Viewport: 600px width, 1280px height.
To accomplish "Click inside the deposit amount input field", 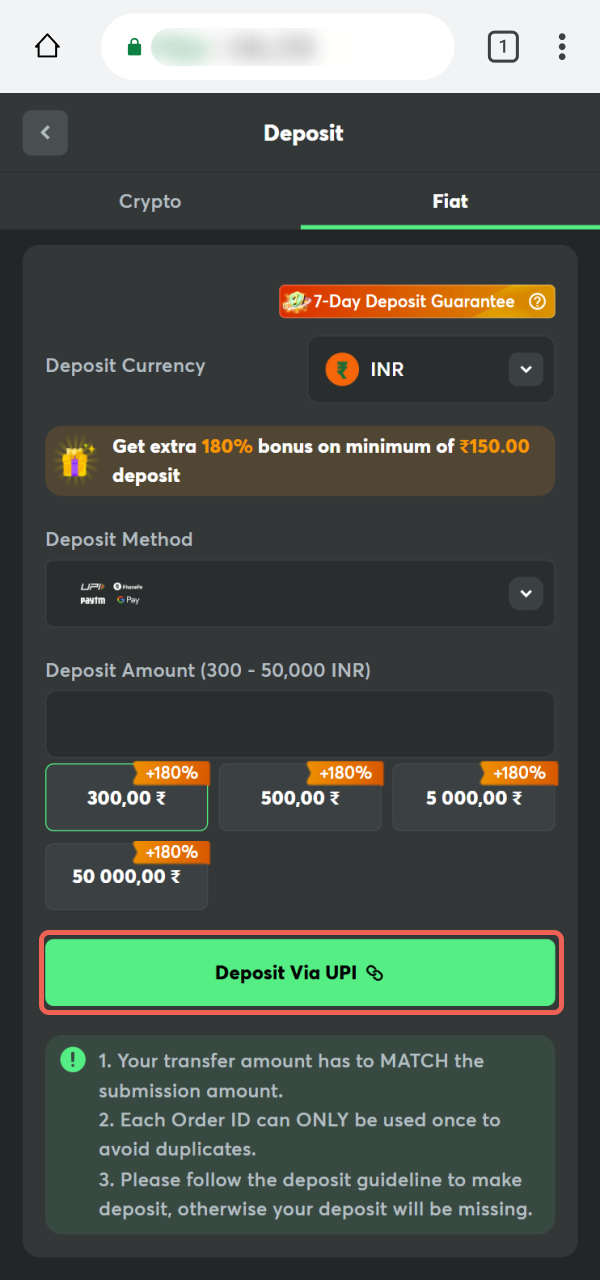I will 299,722.
